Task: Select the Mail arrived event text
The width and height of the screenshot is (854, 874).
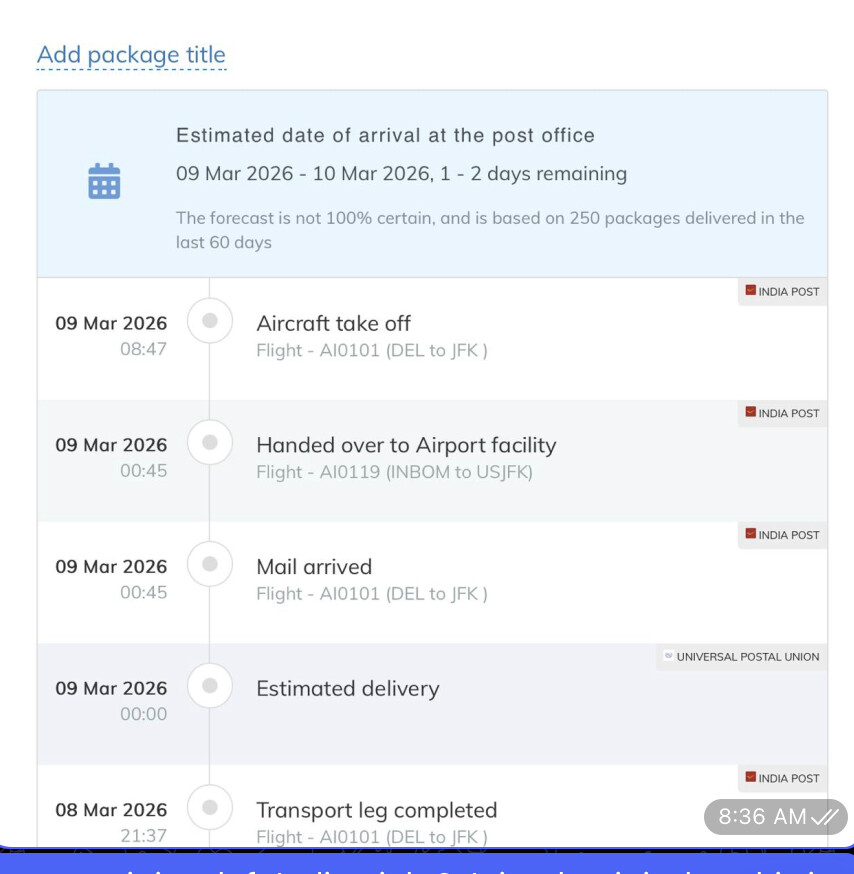Action: 314,567
